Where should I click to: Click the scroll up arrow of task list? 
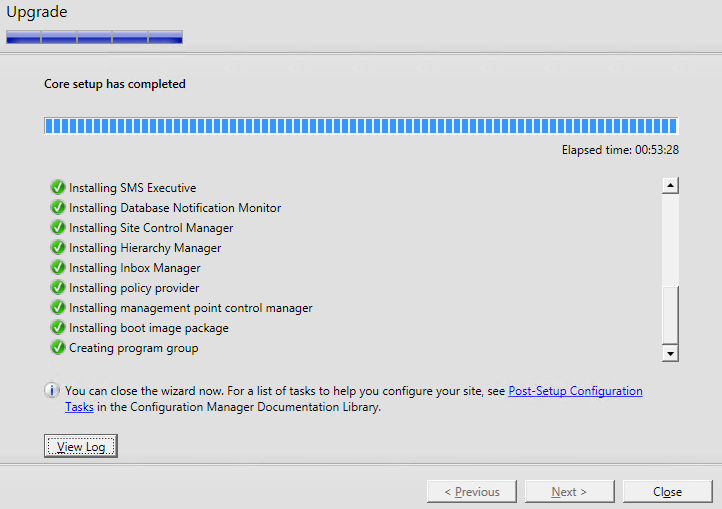(670, 186)
